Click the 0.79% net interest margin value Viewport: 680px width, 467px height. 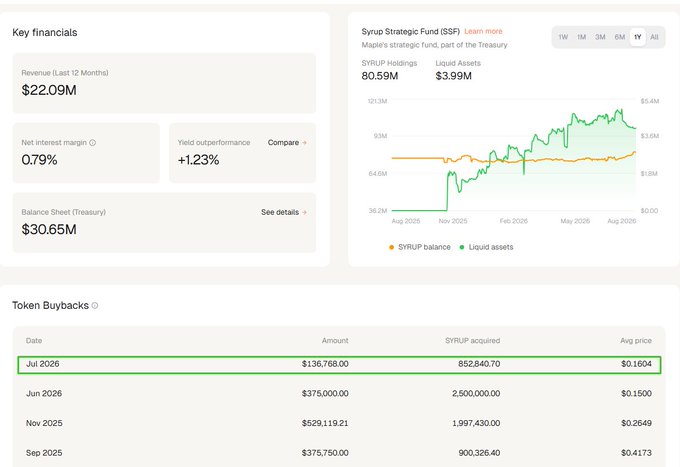[x=39, y=160]
